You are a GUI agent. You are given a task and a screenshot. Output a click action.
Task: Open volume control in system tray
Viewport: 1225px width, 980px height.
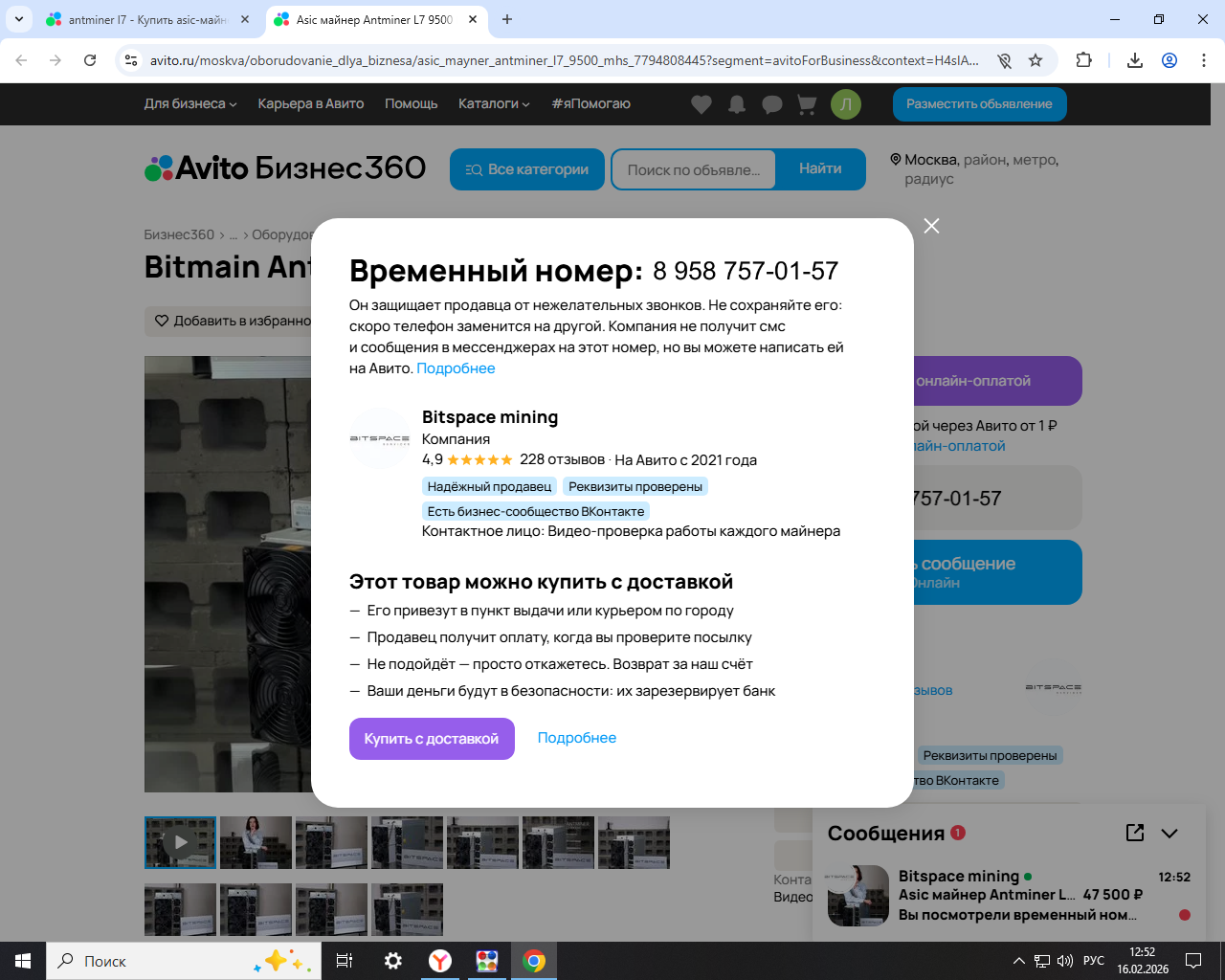(1064, 961)
